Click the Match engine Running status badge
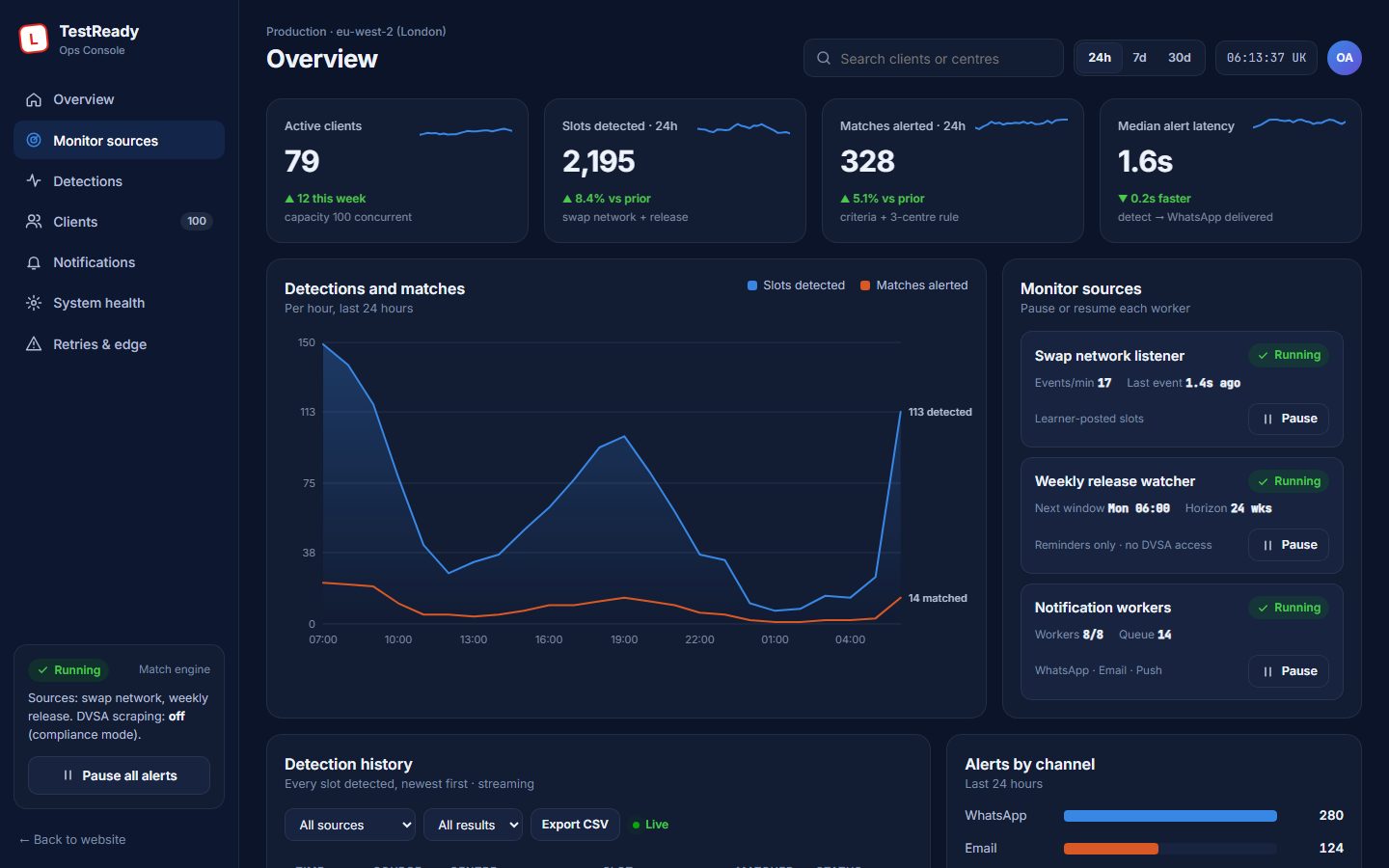Screen dimensions: 1389x868 [68, 670]
